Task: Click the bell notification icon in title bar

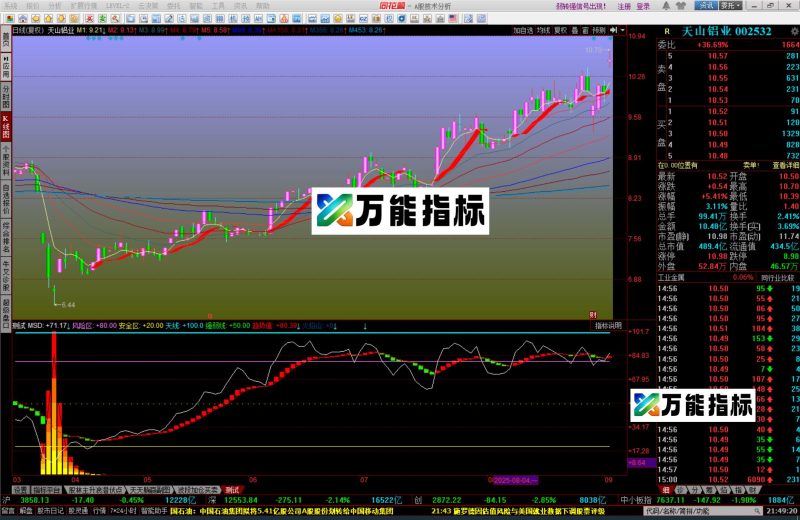Action: click(666, 6)
